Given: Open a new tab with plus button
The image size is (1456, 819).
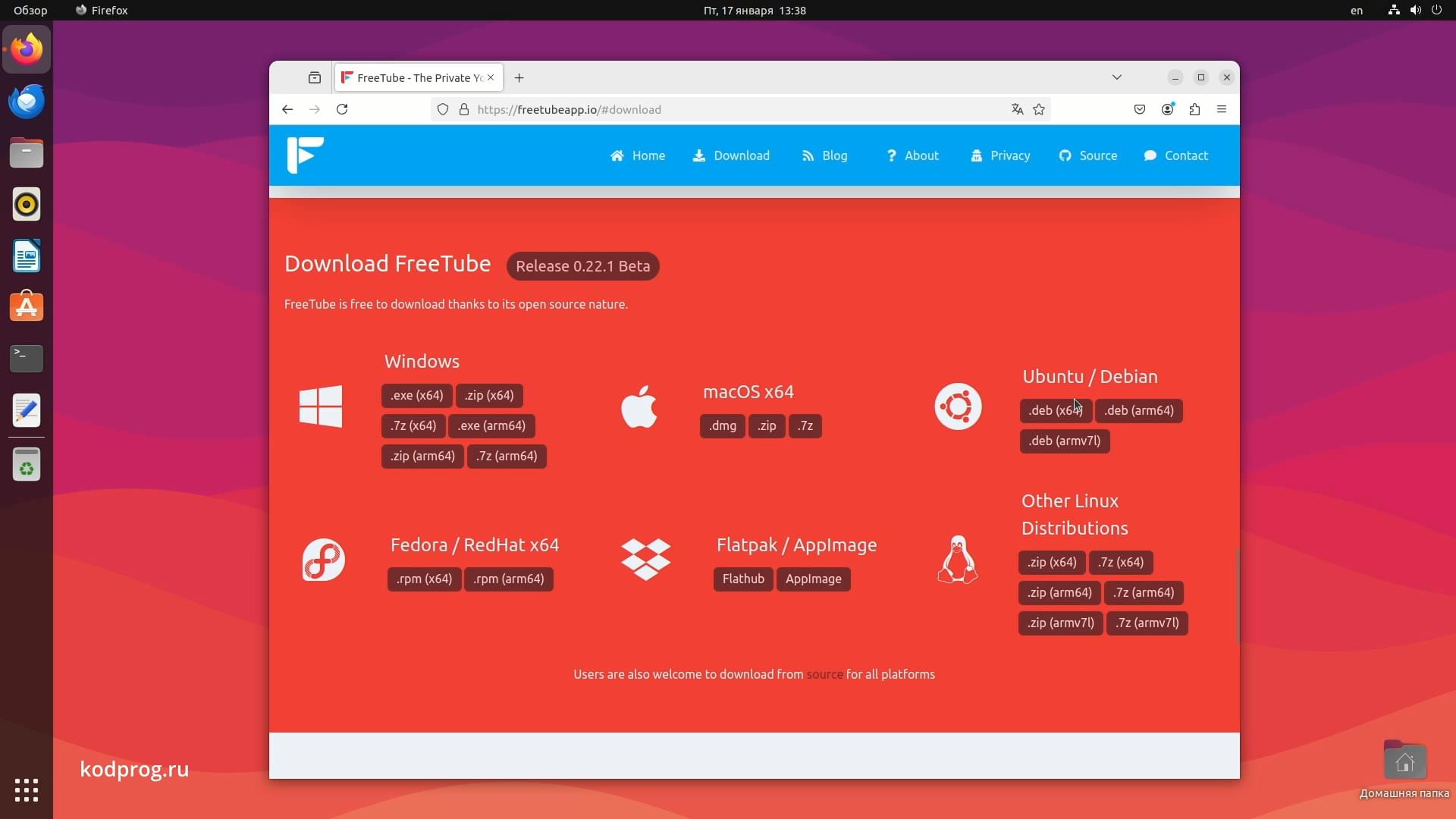Looking at the screenshot, I should pyautogui.click(x=519, y=77).
